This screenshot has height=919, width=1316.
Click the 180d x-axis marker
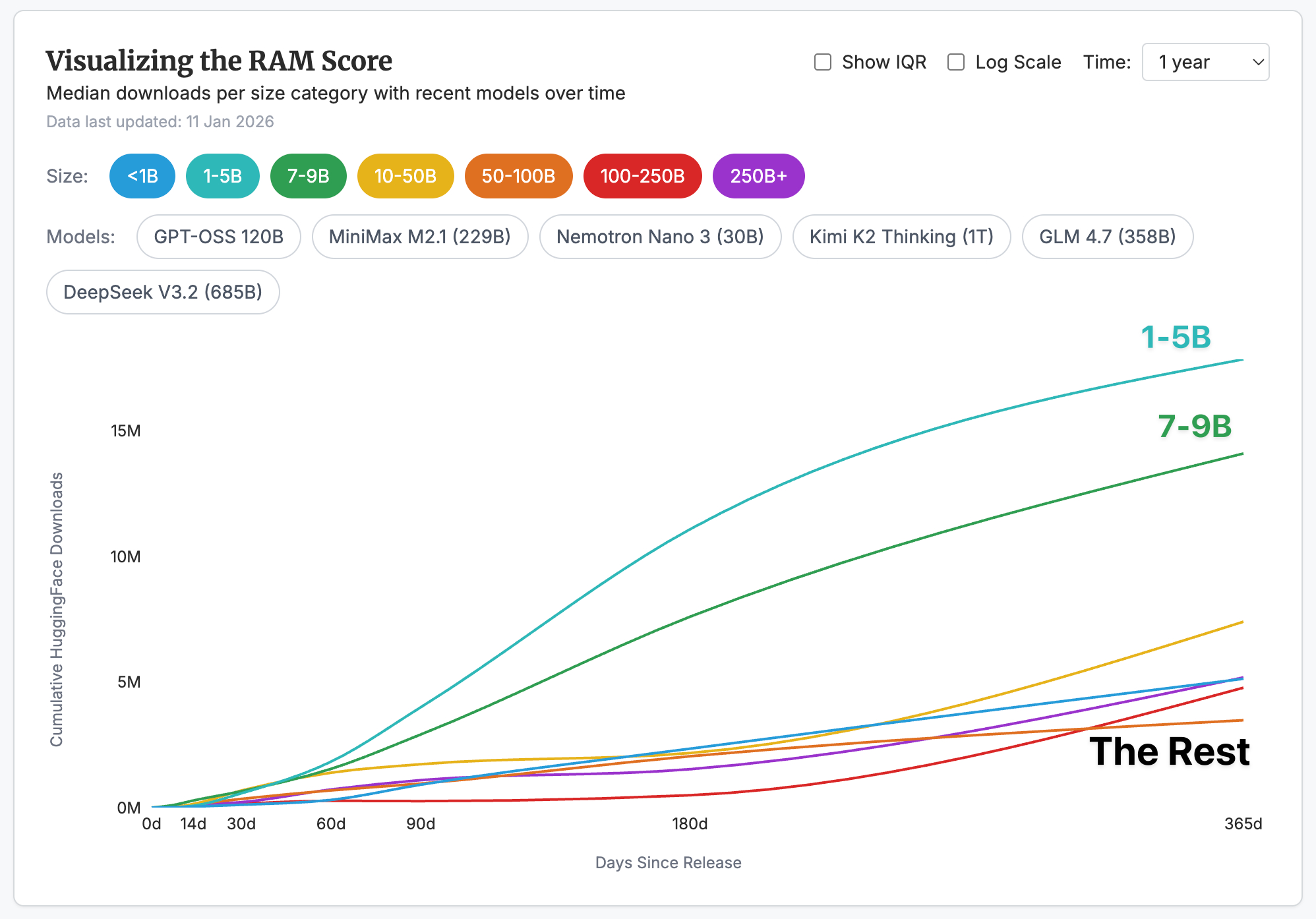(x=690, y=823)
